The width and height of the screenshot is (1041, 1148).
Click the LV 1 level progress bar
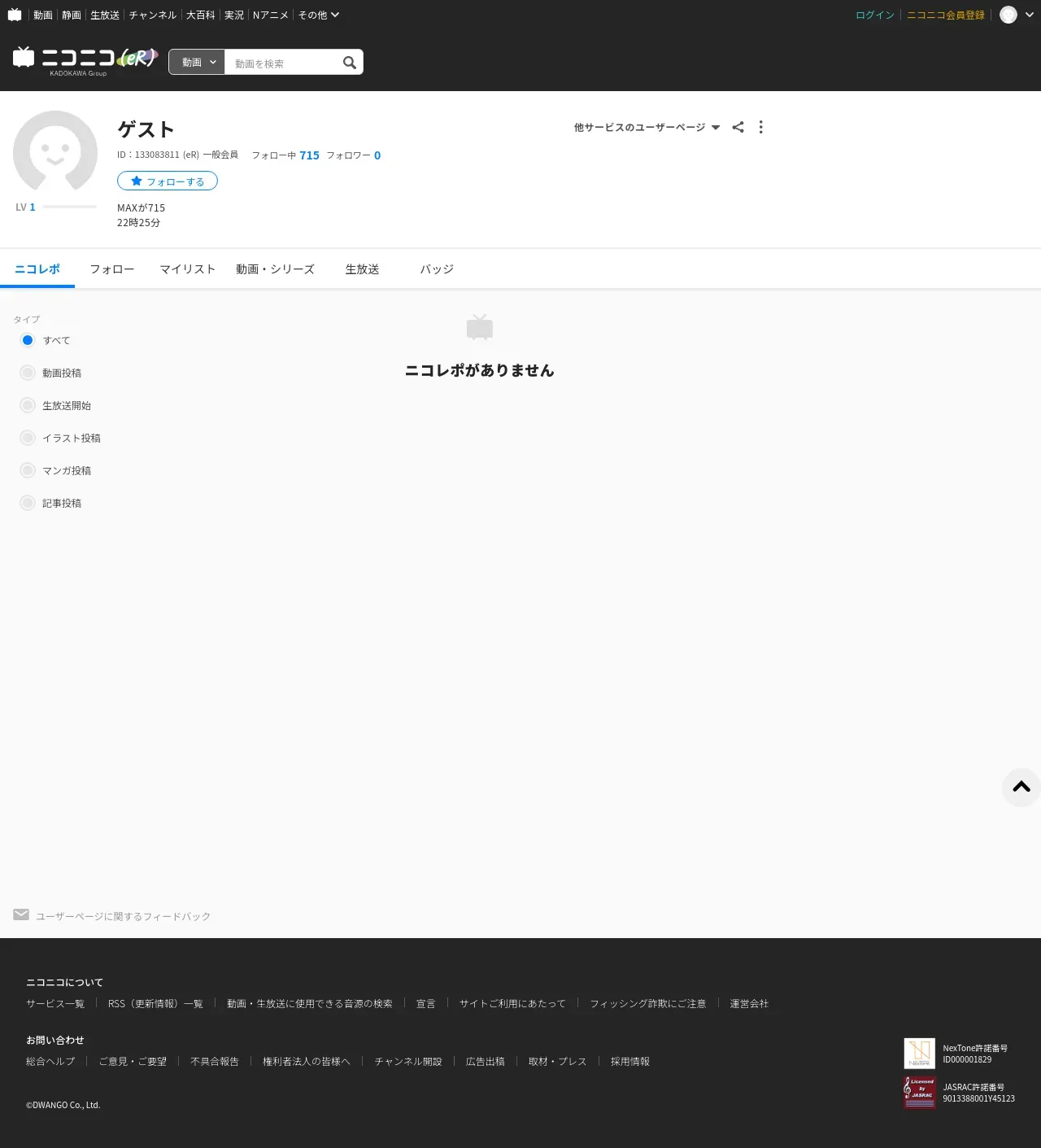click(70, 207)
